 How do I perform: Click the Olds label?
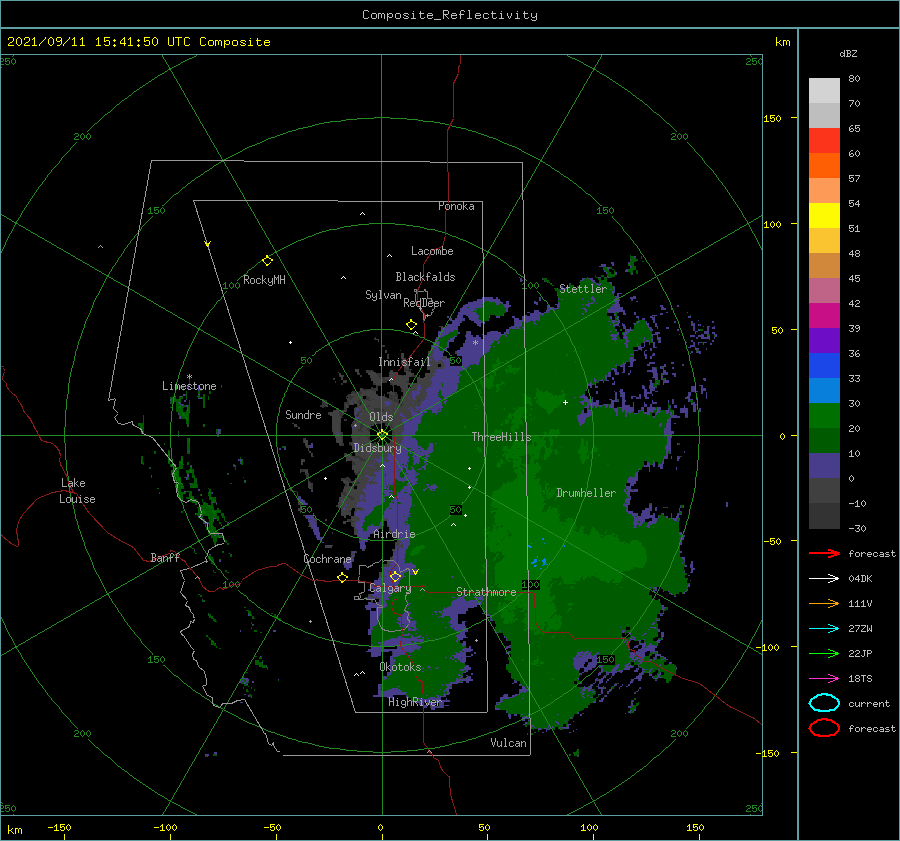[x=381, y=417]
